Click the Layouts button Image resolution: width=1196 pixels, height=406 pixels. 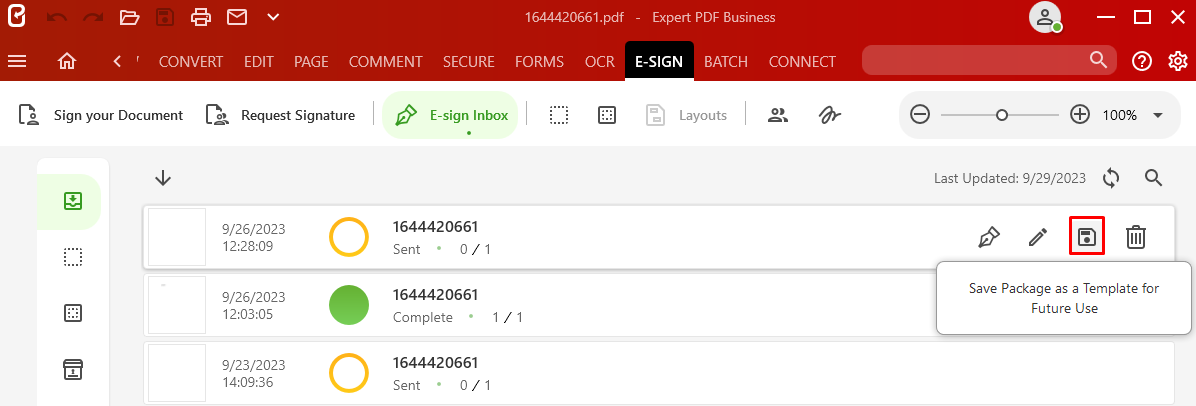pos(686,115)
